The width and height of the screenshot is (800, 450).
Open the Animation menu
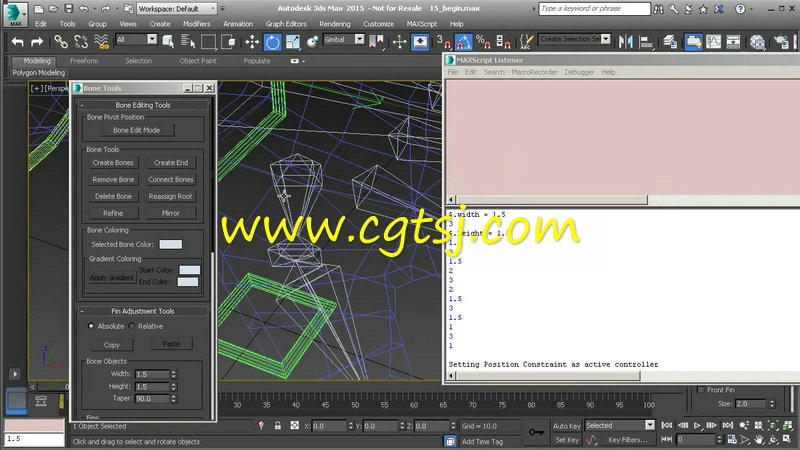[238, 24]
